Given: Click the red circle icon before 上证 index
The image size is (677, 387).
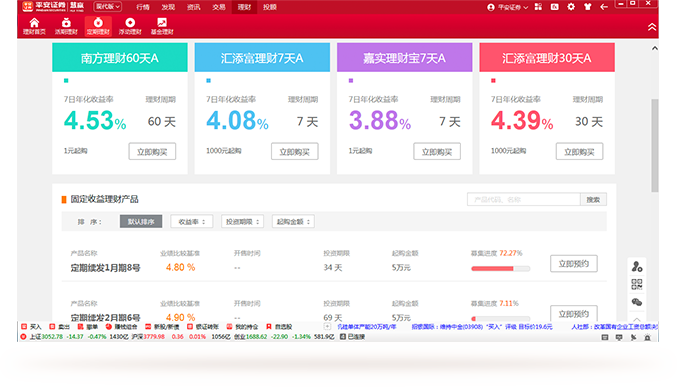Looking at the screenshot, I should pyautogui.click(x=23, y=336).
